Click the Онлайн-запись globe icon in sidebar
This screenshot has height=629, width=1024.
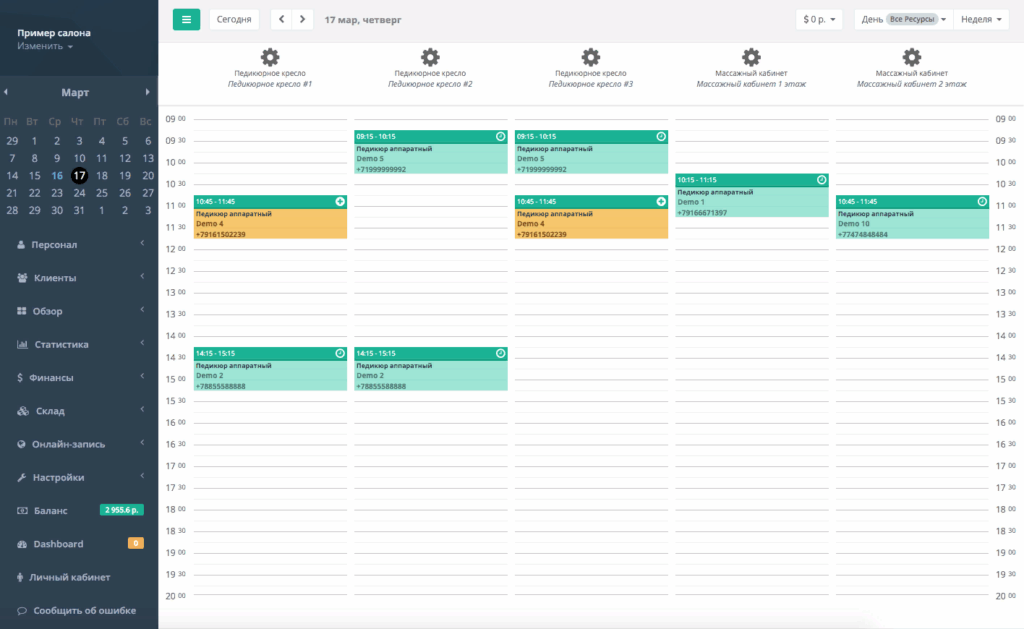click(x=21, y=444)
